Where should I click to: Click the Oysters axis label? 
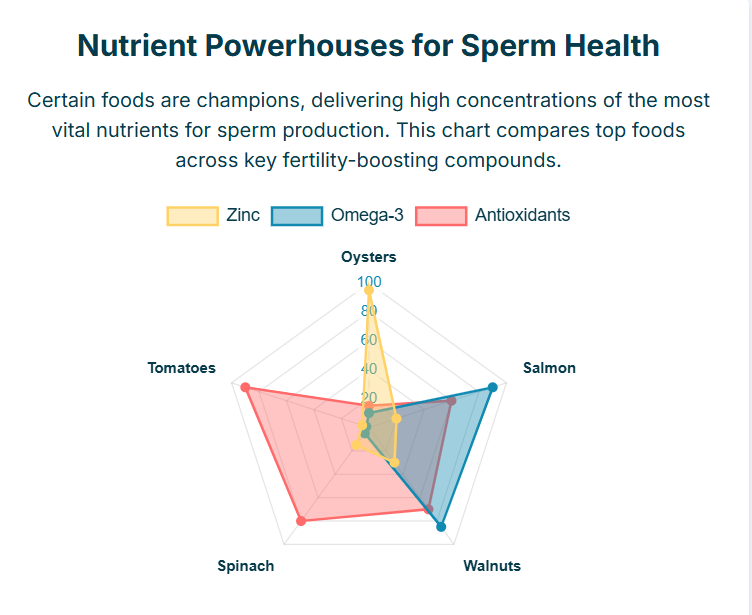[x=369, y=257]
